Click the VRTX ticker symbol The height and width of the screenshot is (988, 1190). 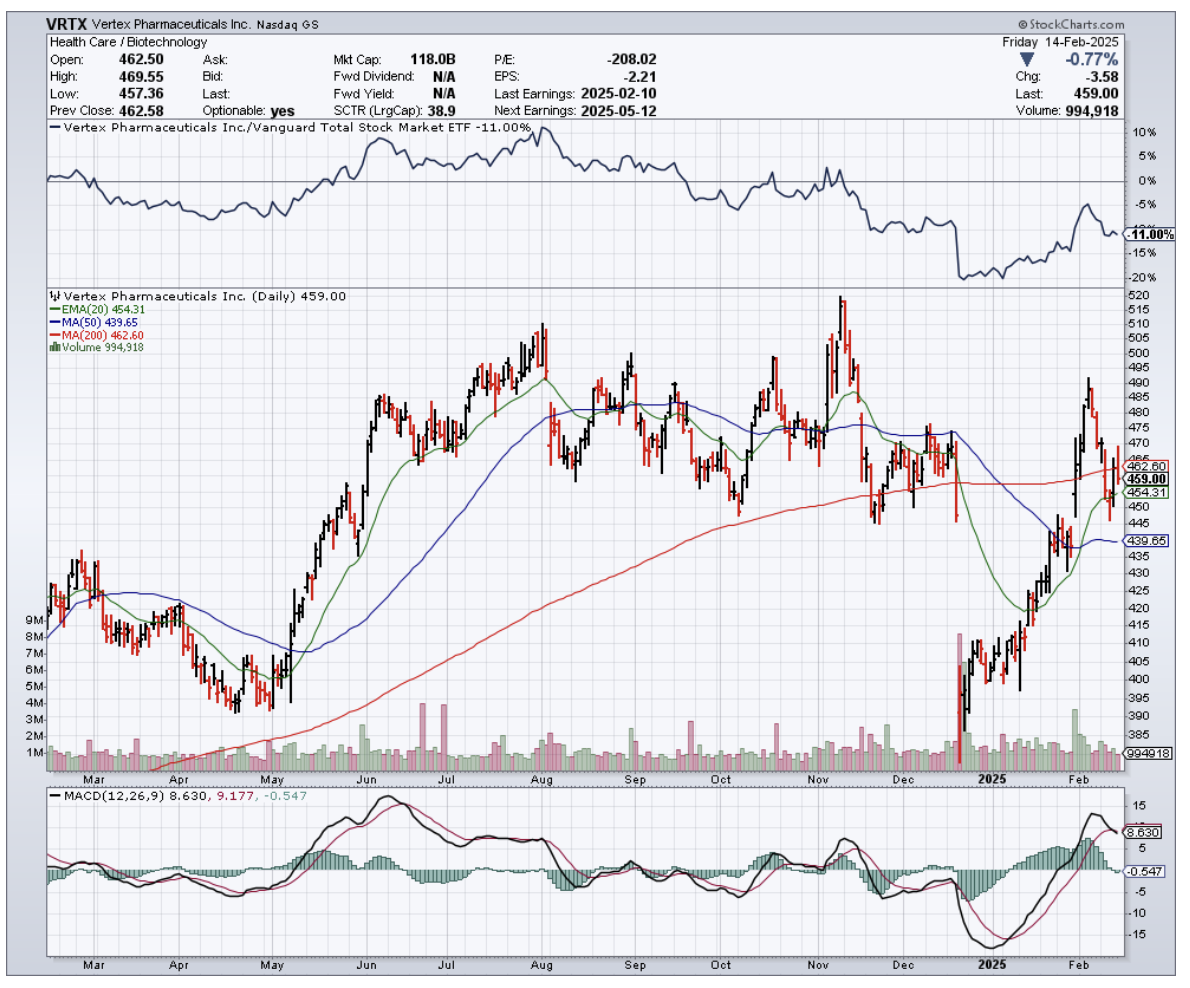pos(67,22)
